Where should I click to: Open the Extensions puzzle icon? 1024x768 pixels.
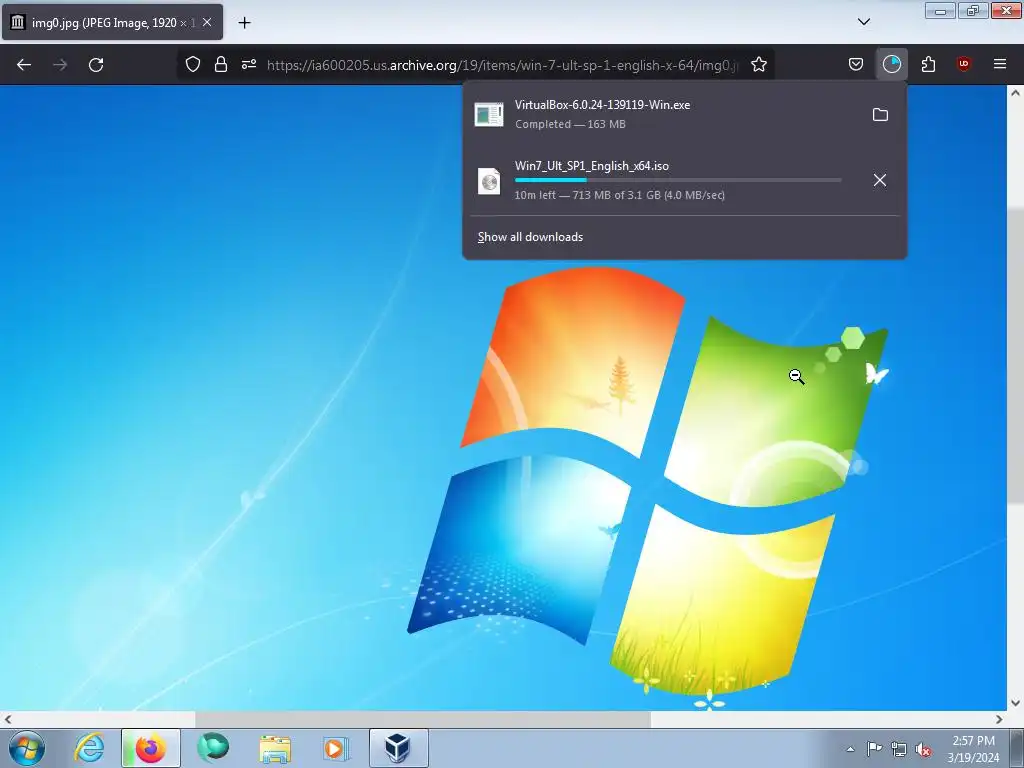928,64
